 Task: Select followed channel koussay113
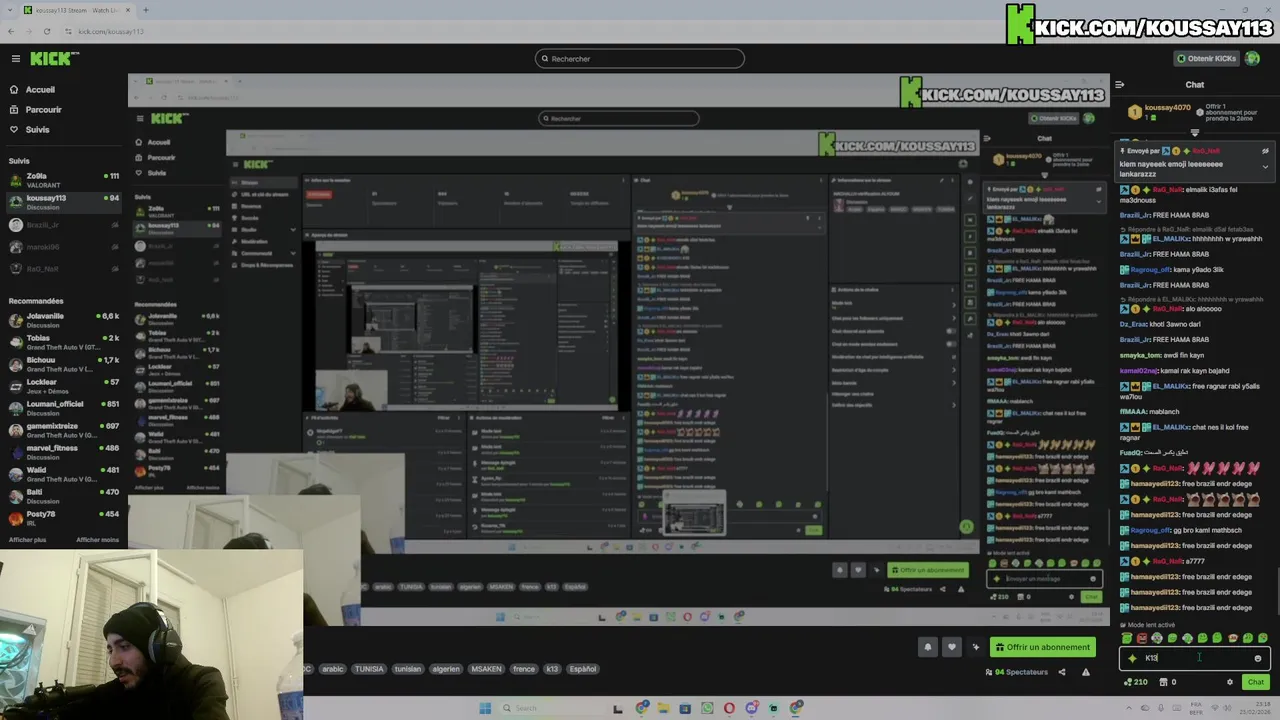[63, 202]
